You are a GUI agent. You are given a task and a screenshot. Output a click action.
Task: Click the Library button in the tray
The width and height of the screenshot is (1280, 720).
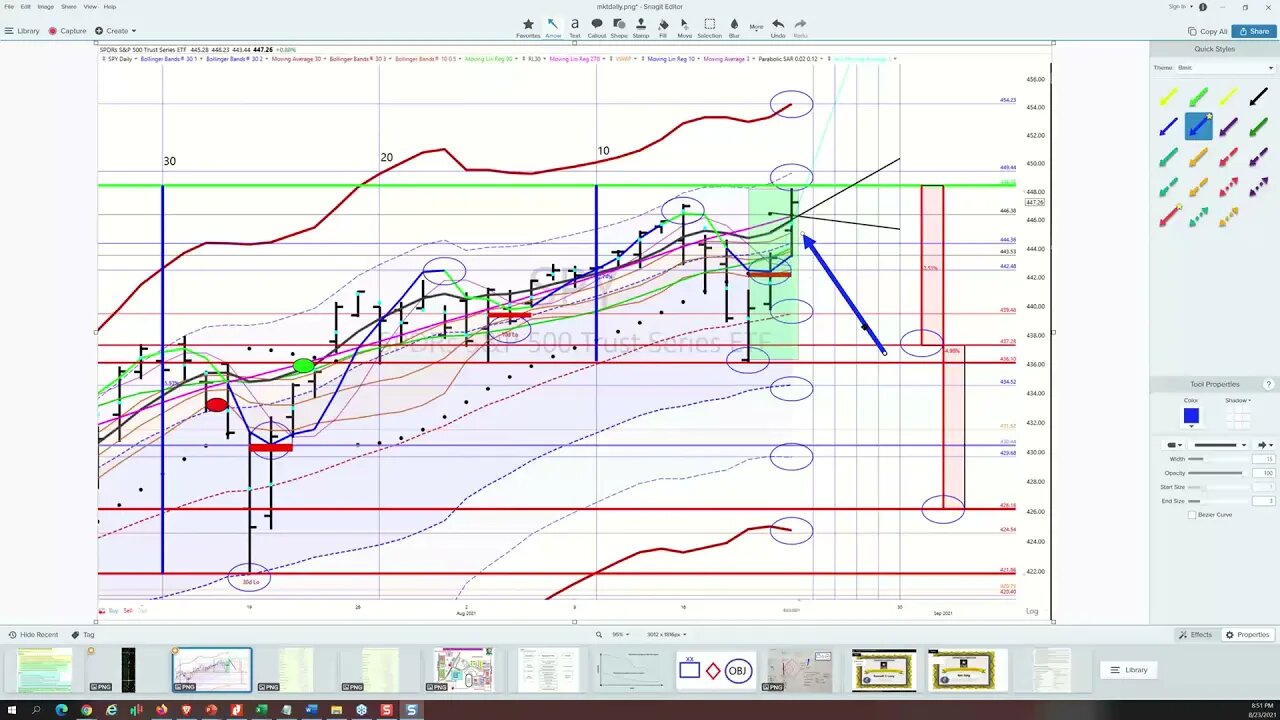click(x=1128, y=670)
